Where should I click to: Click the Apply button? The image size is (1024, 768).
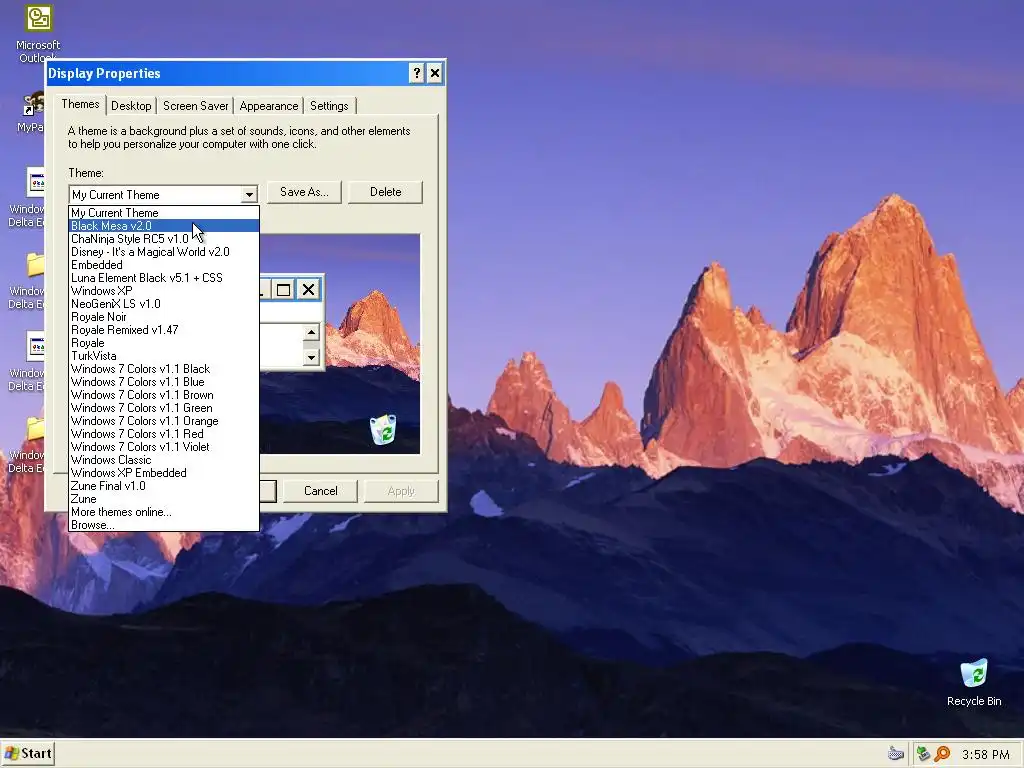point(401,491)
